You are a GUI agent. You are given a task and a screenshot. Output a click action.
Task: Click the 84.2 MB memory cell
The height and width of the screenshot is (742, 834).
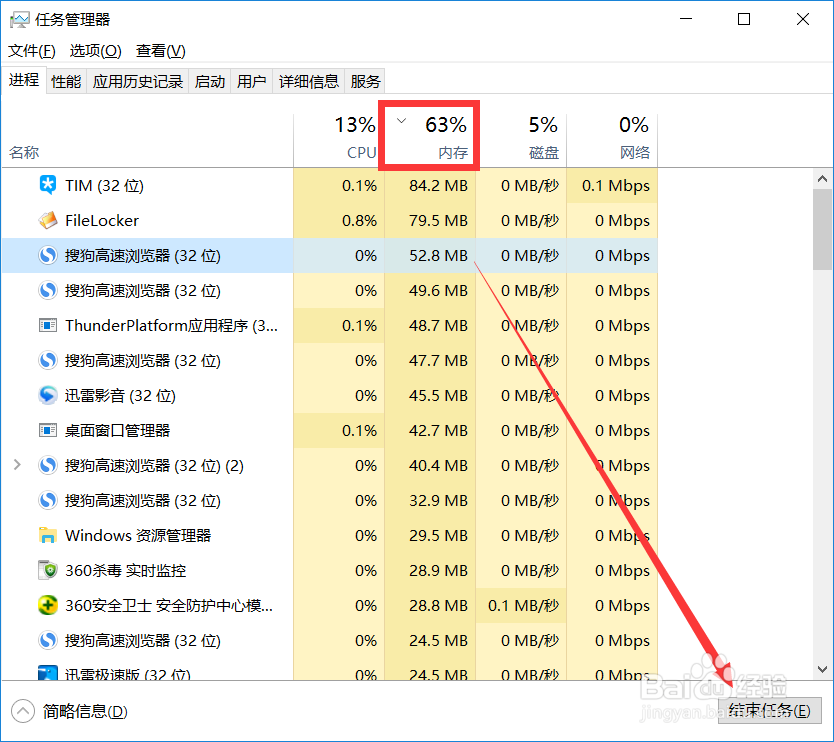click(430, 185)
